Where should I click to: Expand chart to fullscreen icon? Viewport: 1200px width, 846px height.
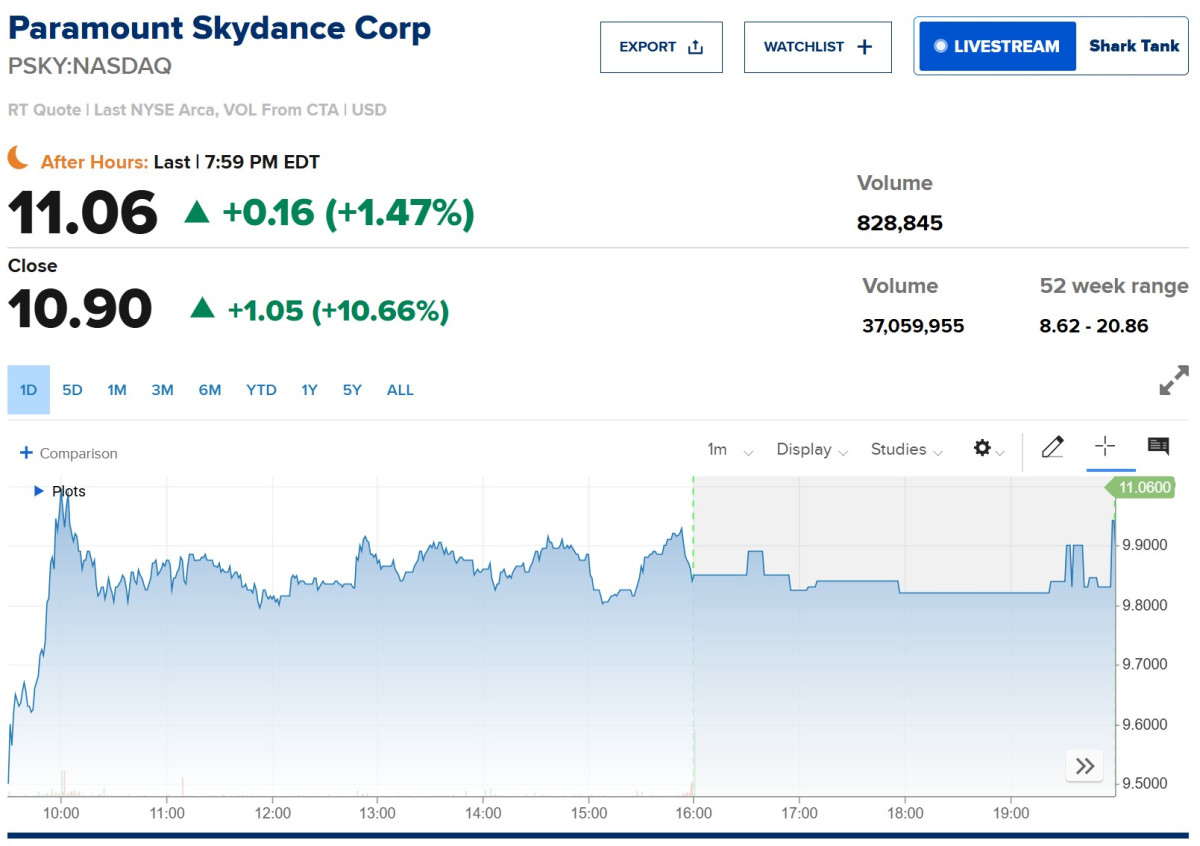[x=1174, y=380]
